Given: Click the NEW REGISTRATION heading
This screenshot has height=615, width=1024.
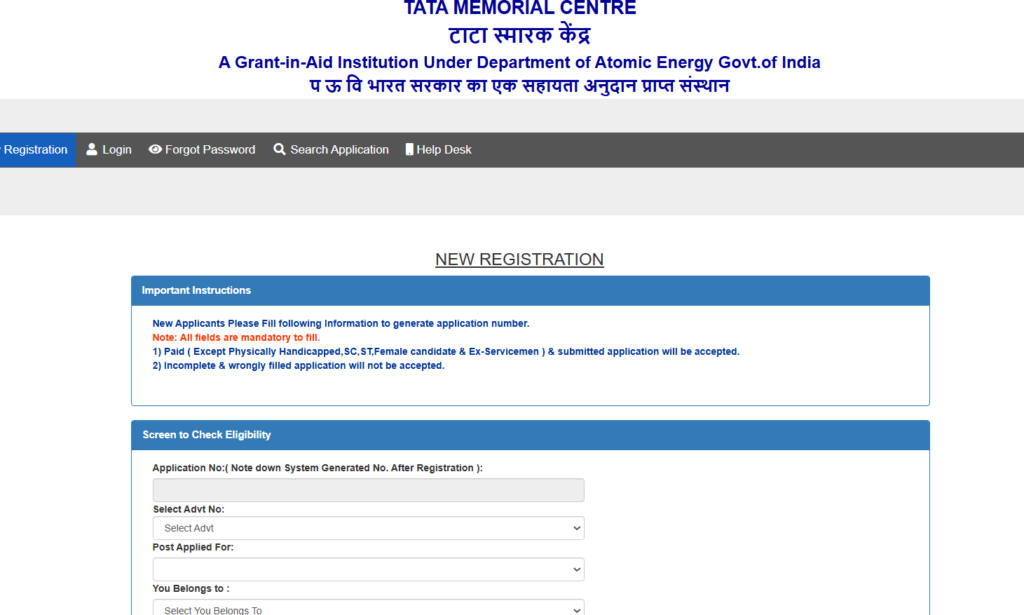Looking at the screenshot, I should tap(519, 259).
